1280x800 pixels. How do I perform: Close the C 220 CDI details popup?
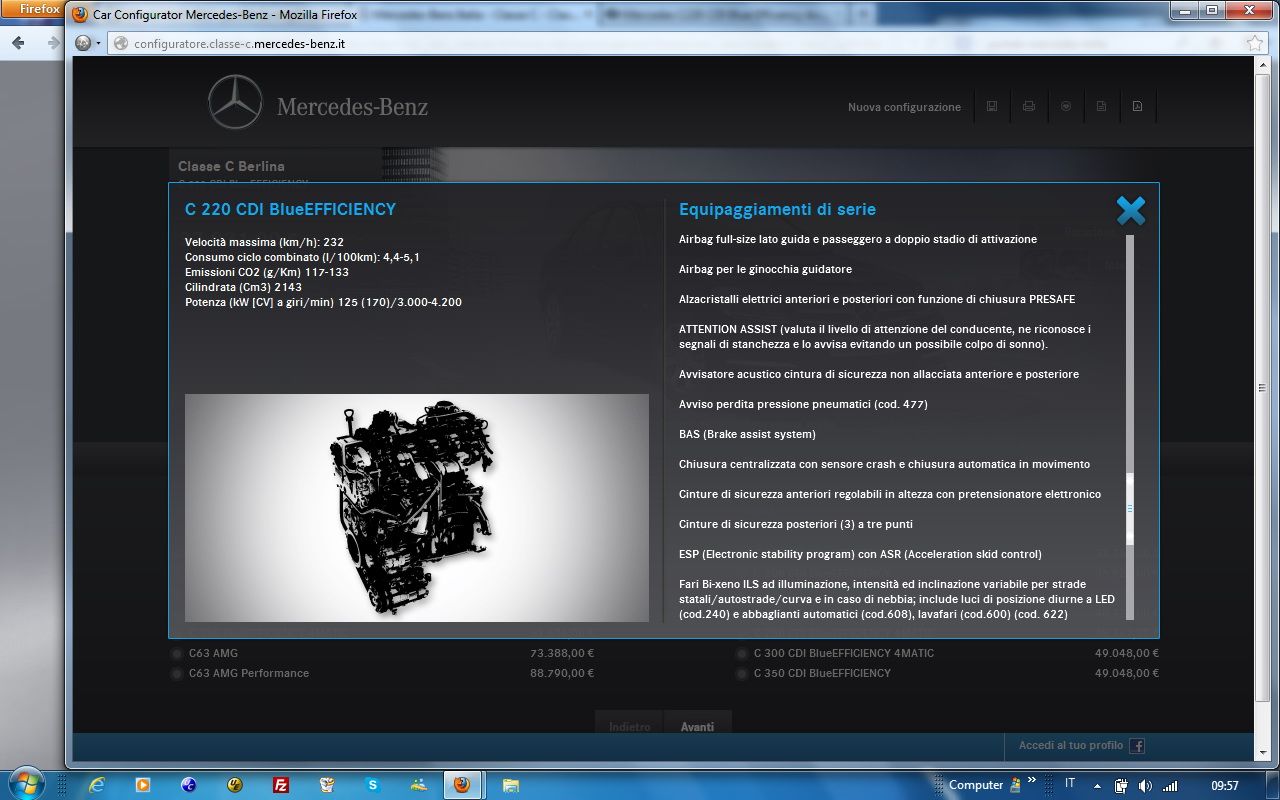(x=1130, y=211)
